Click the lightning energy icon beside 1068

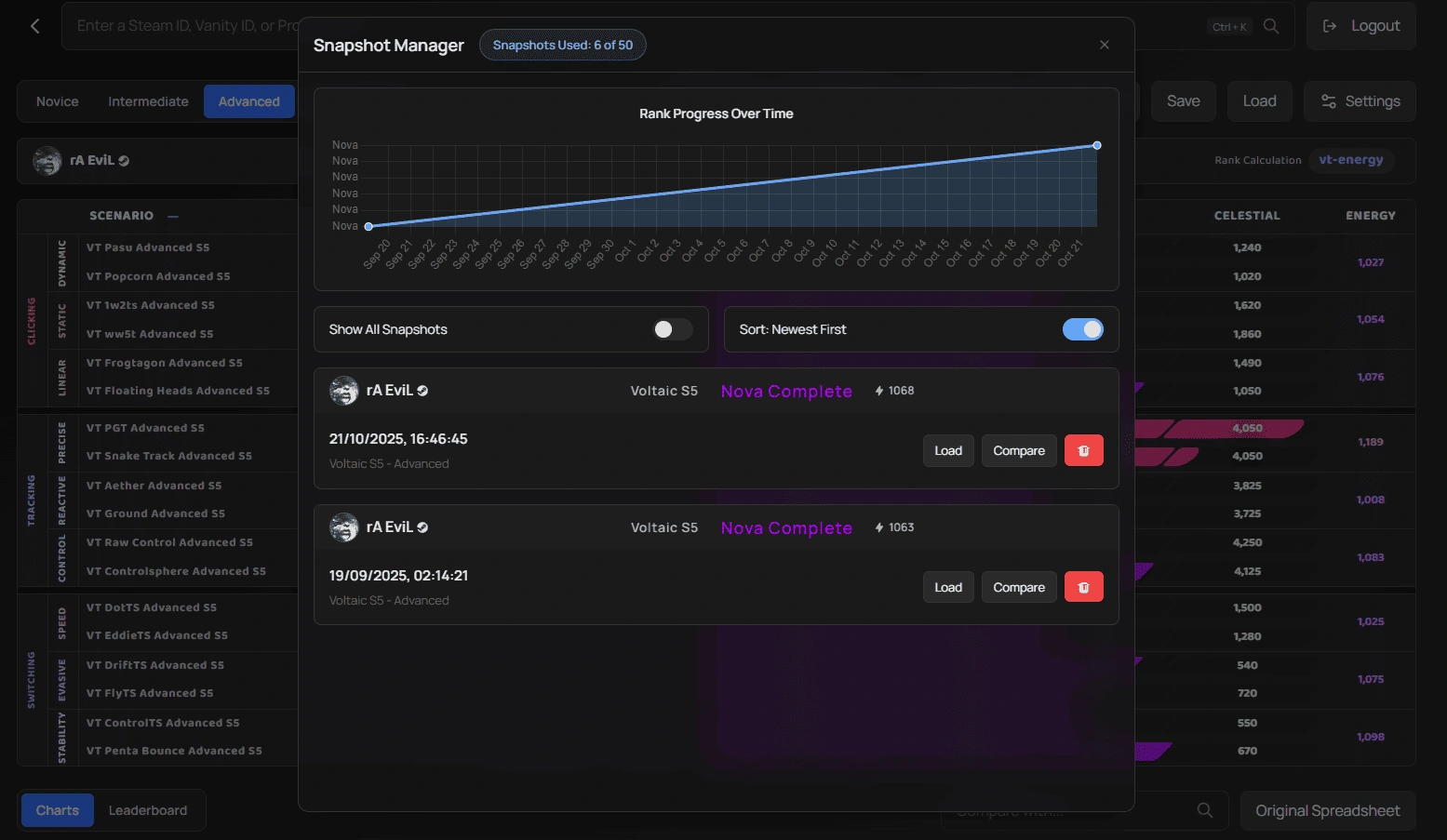pos(878,391)
